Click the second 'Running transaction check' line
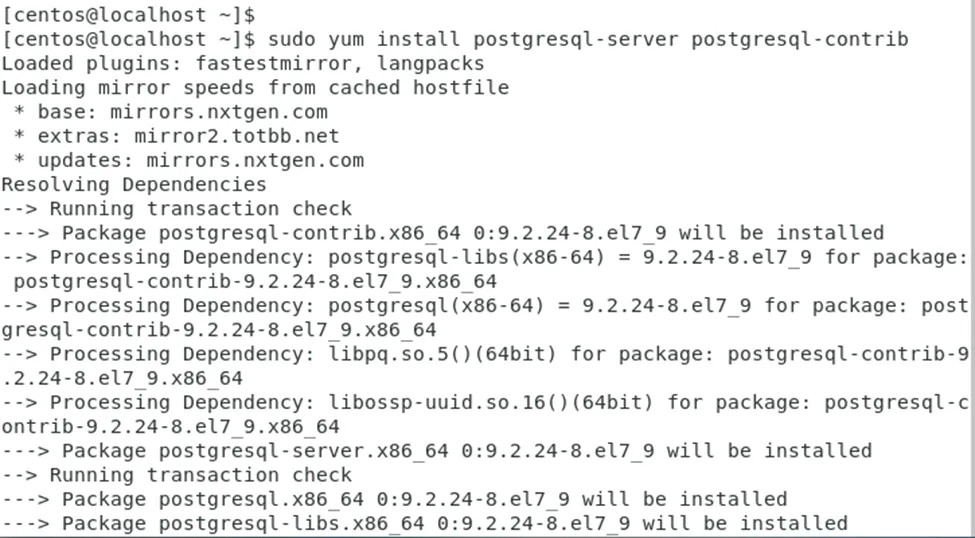This screenshot has width=975, height=538. click(200, 475)
